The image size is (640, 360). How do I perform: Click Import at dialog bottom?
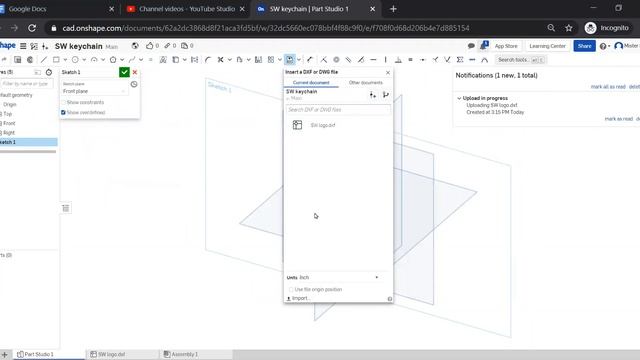pos(298,298)
